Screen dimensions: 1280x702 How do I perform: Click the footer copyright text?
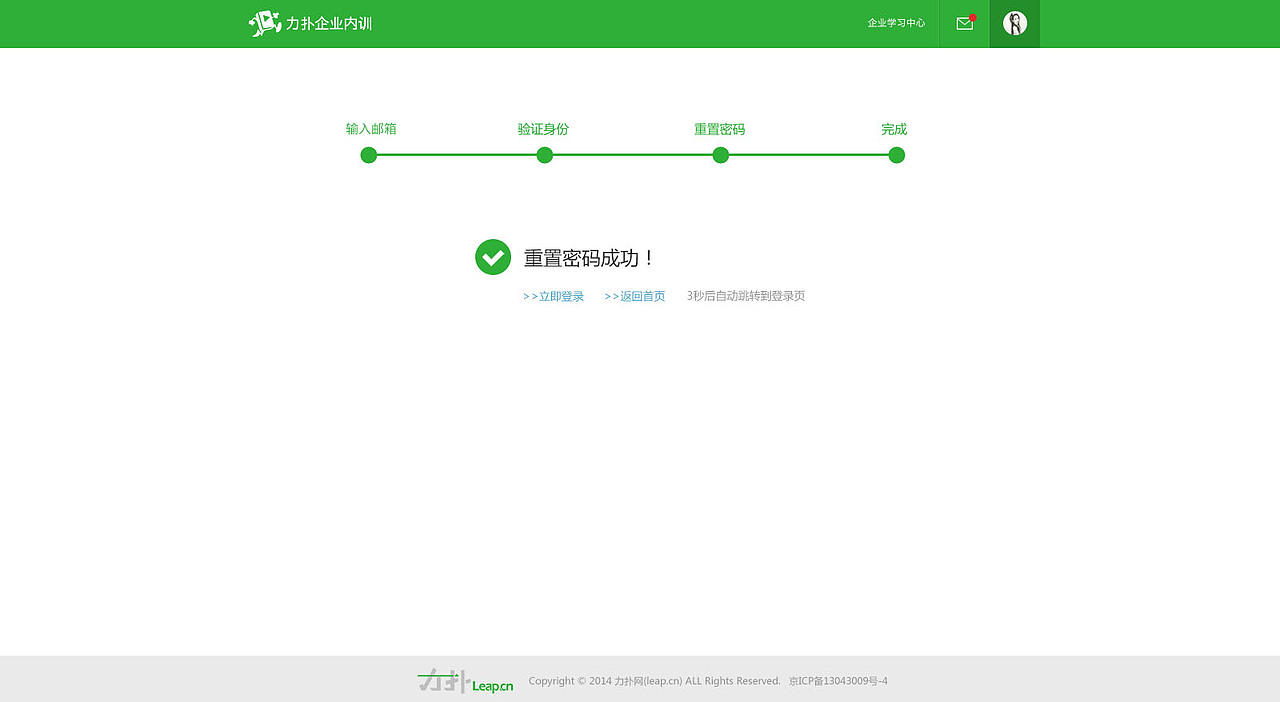coord(654,681)
